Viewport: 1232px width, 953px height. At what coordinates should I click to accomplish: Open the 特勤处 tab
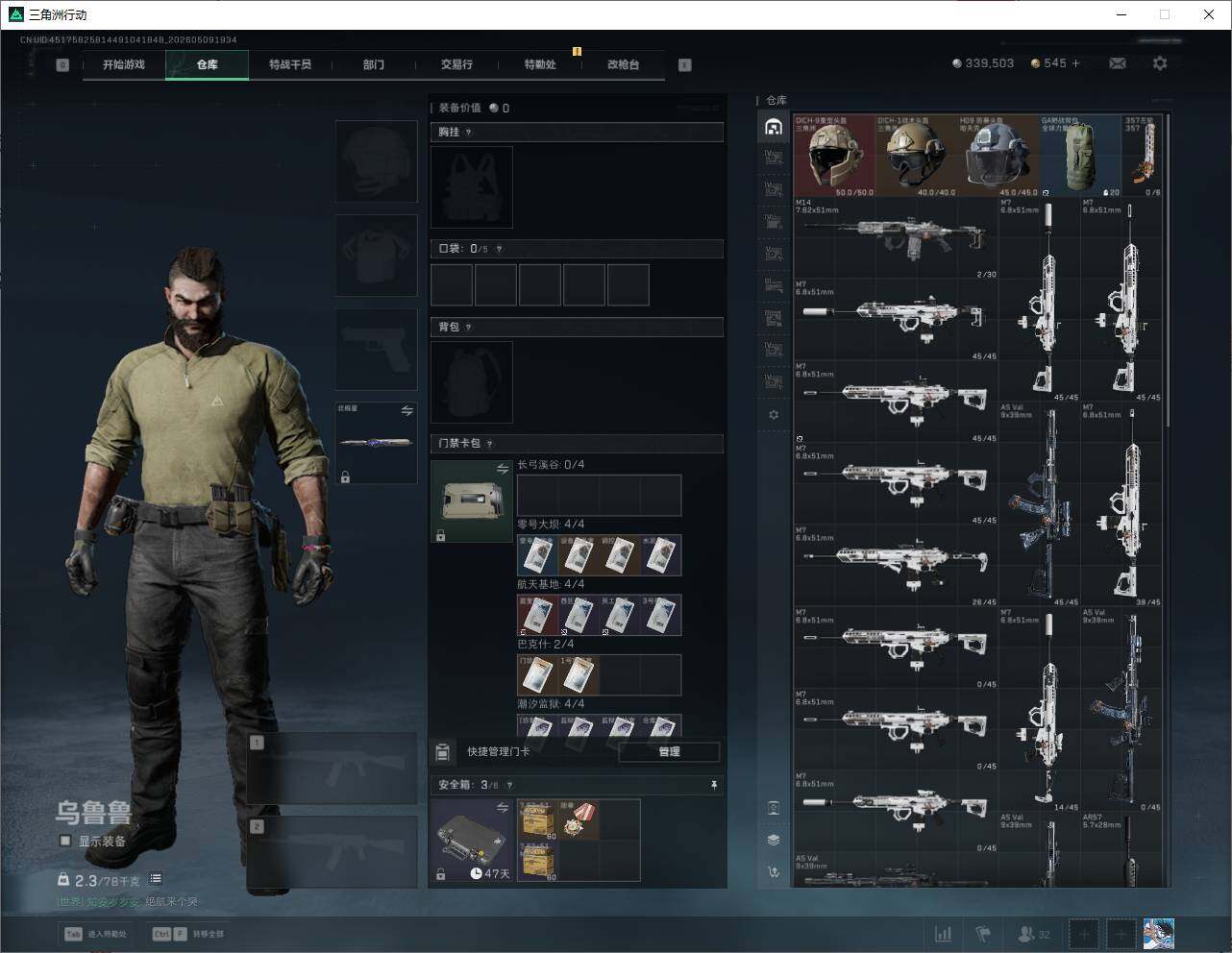540,64
